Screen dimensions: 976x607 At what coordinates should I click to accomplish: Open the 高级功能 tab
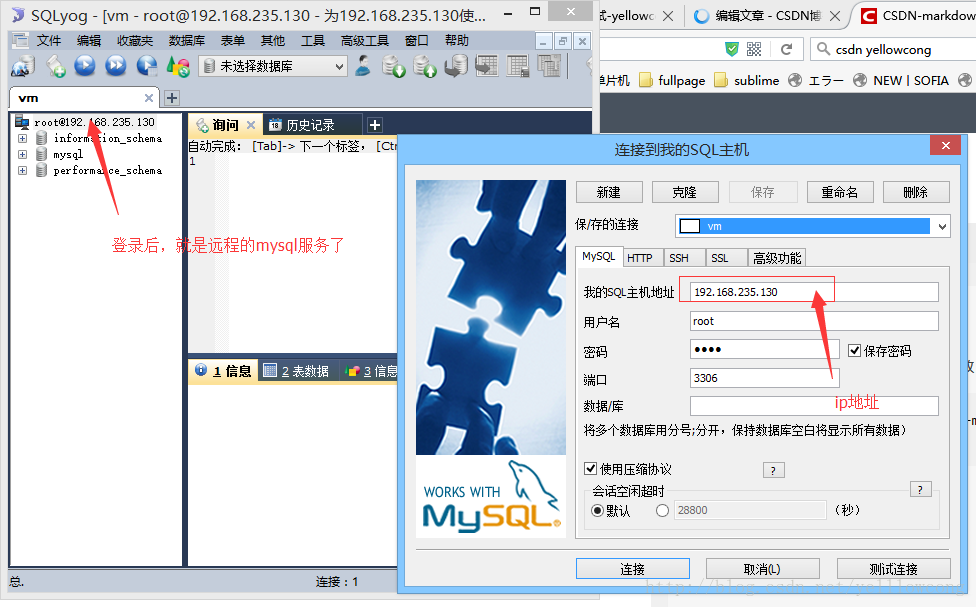pyautogui.click(x=777, y=258)
